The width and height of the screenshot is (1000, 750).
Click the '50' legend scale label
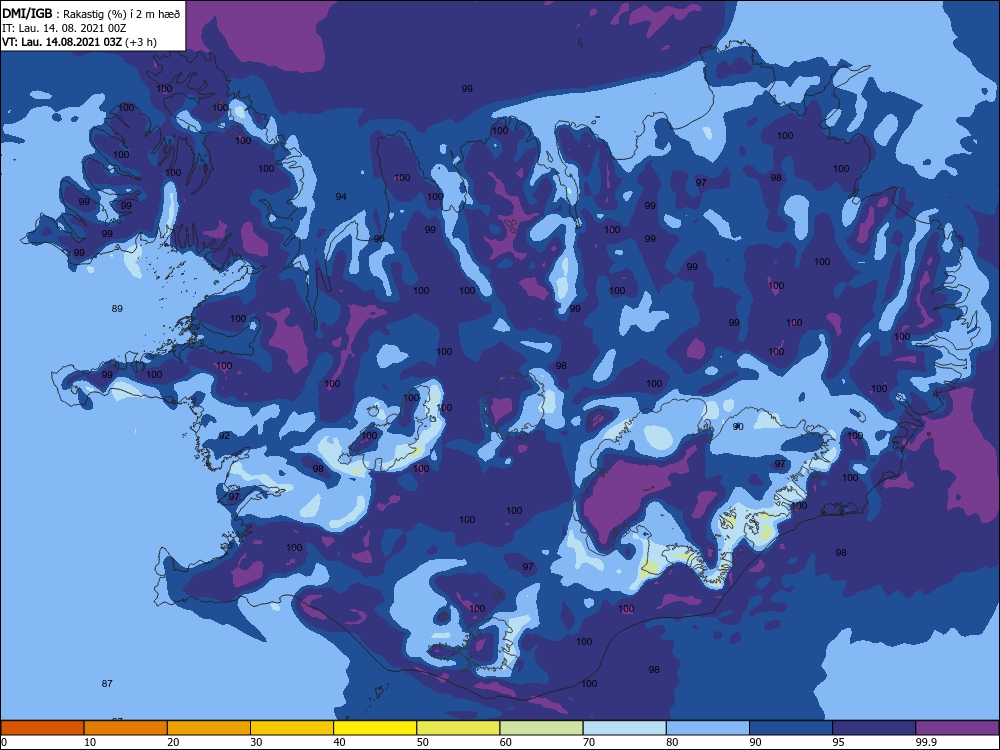[x=422, y=742]
